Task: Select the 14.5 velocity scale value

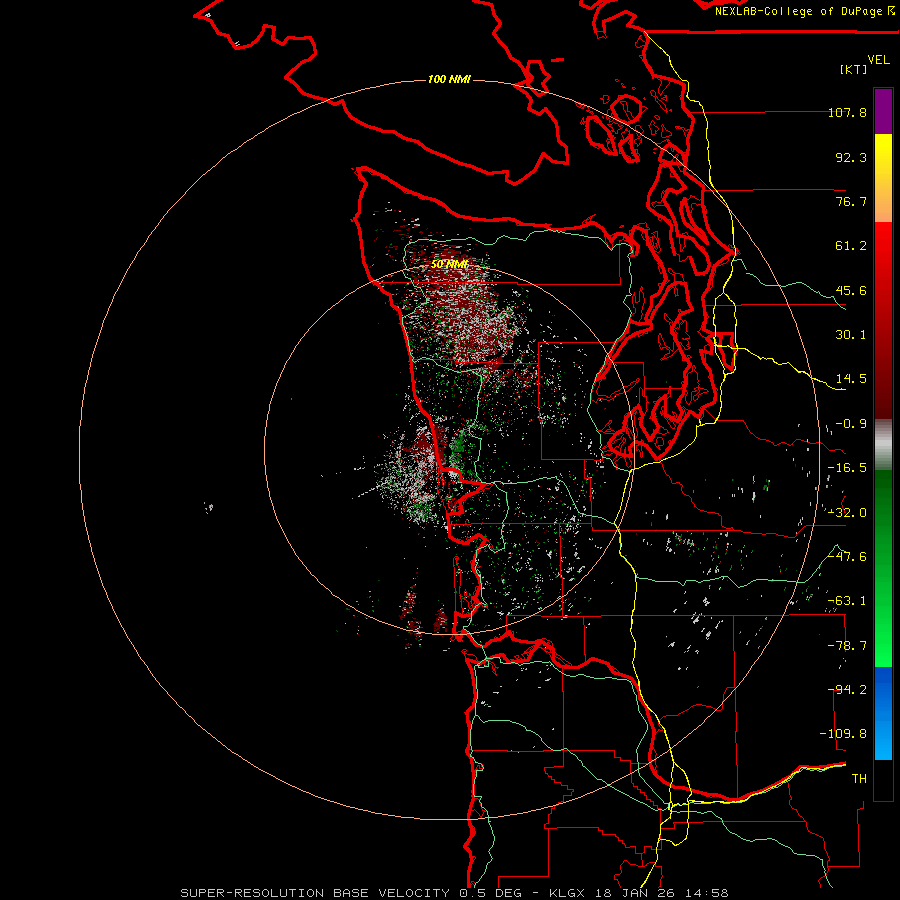Action: (851, 379)
